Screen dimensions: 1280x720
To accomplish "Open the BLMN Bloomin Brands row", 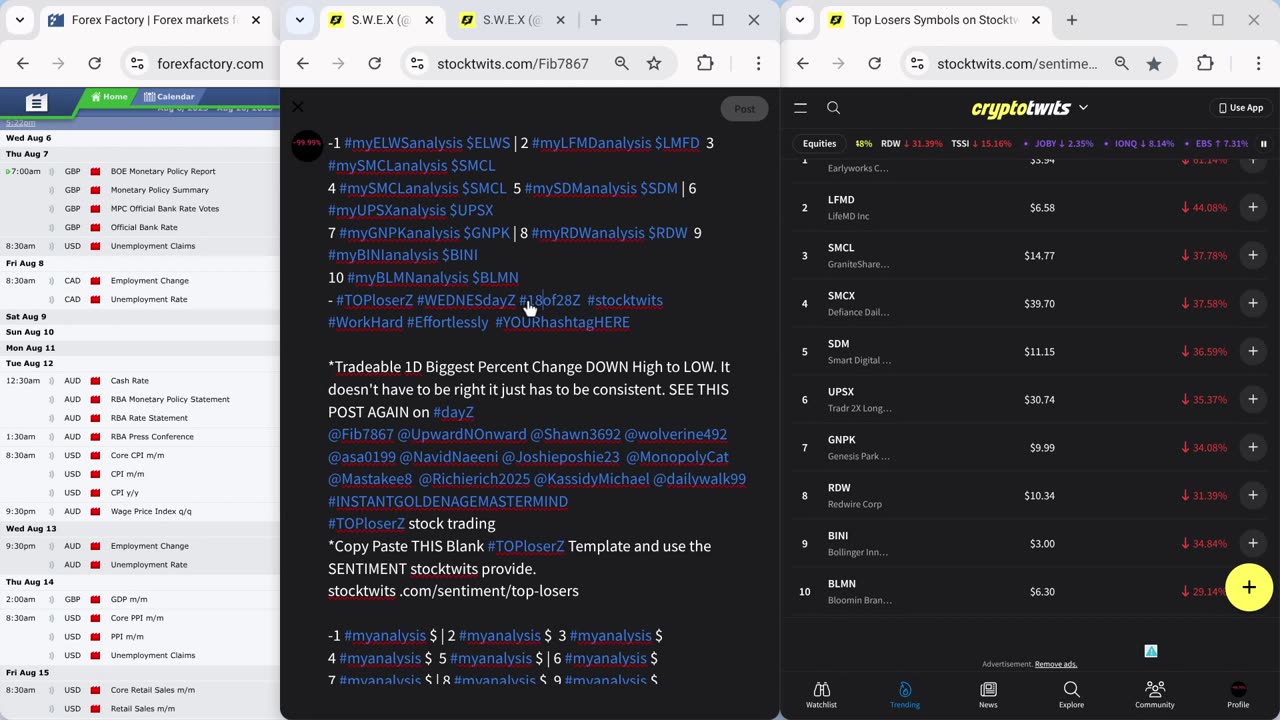I will coord(1030,591).
